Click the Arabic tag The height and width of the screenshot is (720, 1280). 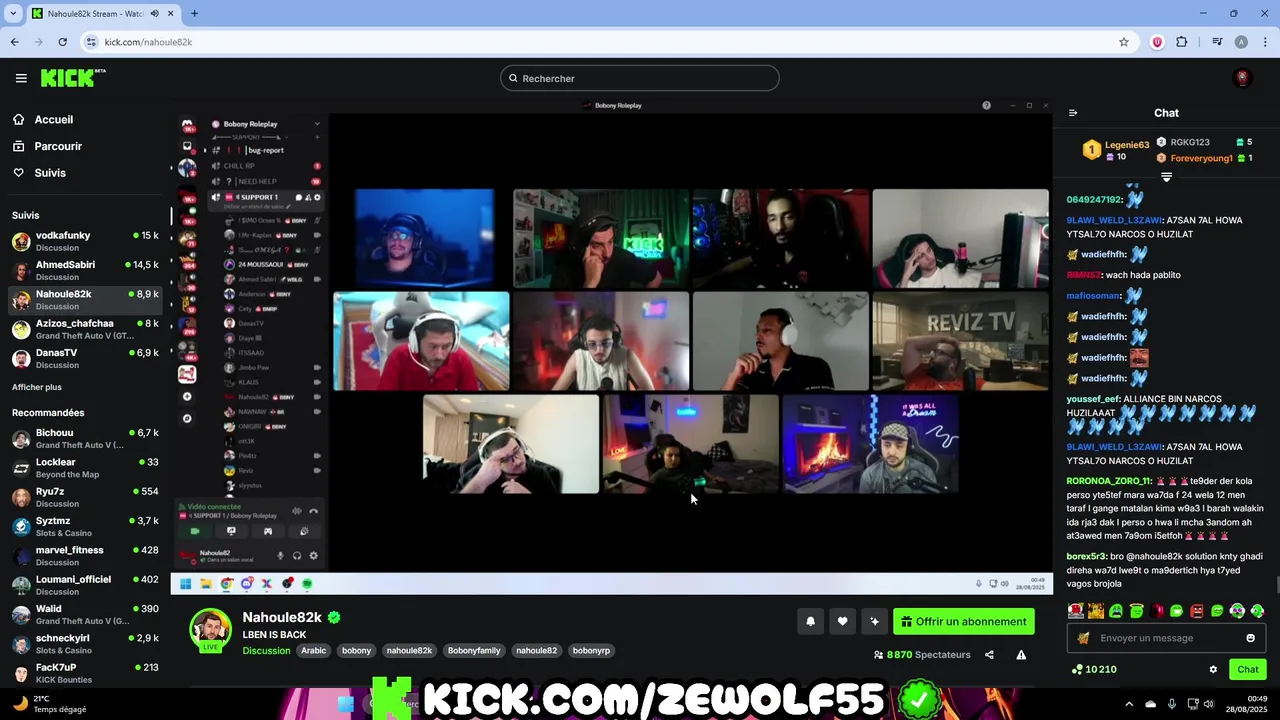click(314, 650)
